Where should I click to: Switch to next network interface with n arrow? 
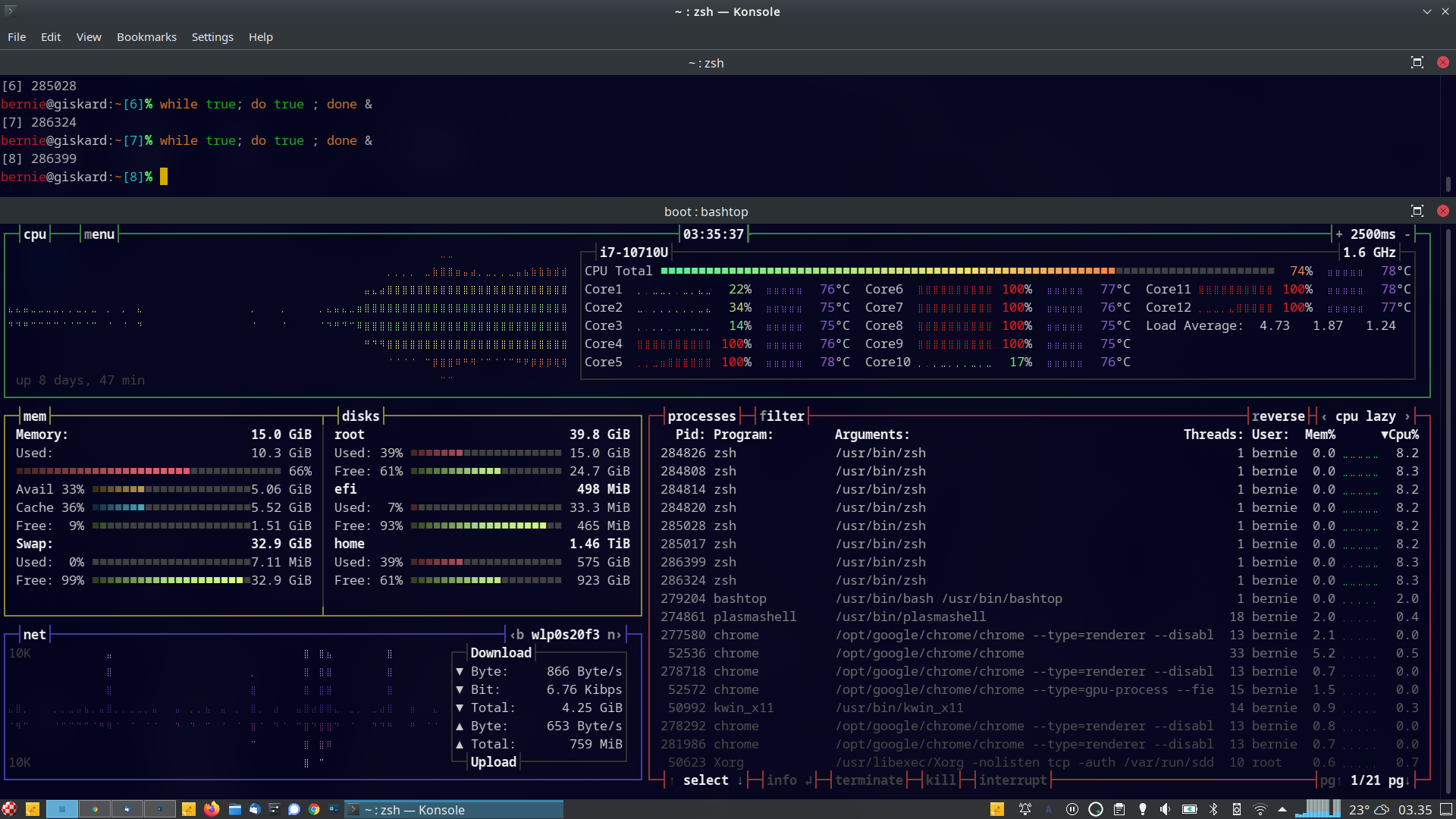614,635
